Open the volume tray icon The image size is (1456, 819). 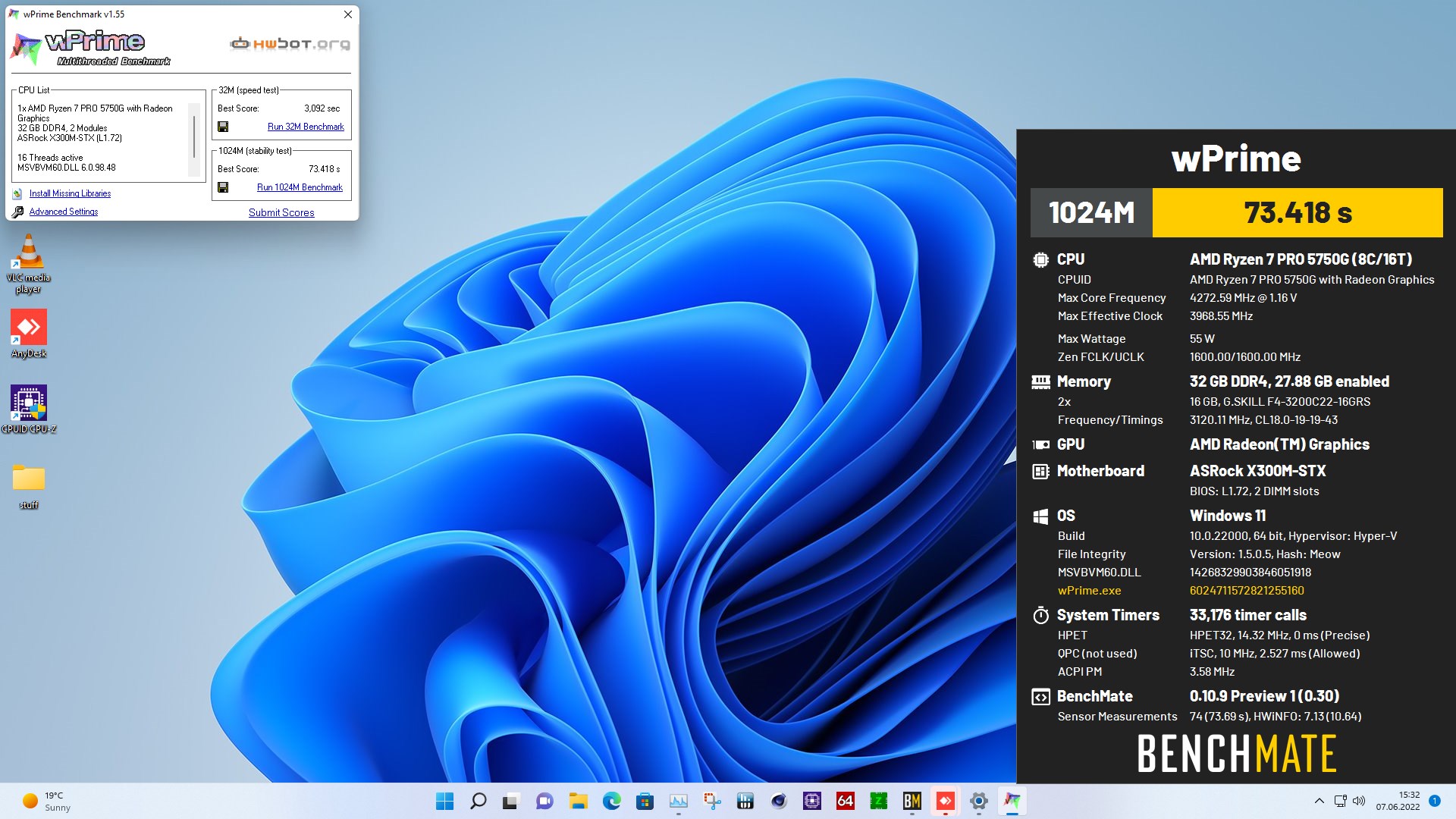pos(1358,801)
